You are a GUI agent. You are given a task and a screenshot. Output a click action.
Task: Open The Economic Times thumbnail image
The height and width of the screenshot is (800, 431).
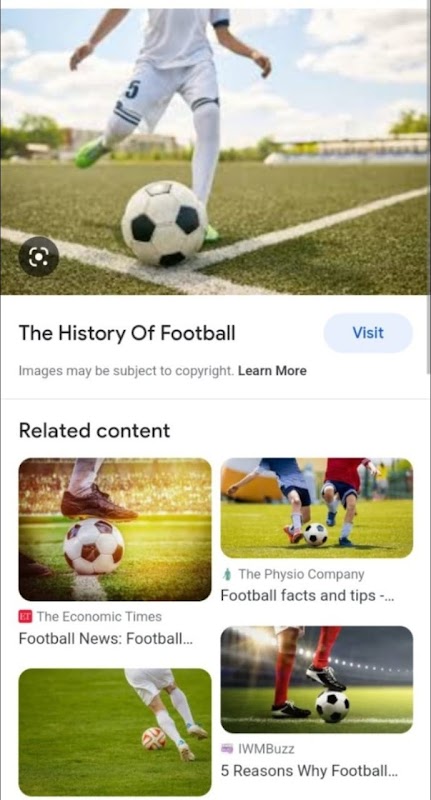pyautogui.click(x=115, y=529)
